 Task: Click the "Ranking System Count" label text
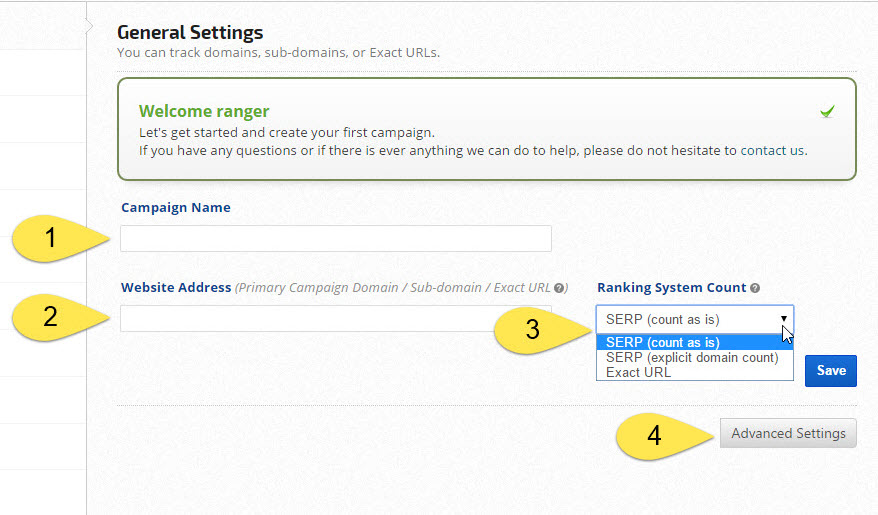pos(671,288)
